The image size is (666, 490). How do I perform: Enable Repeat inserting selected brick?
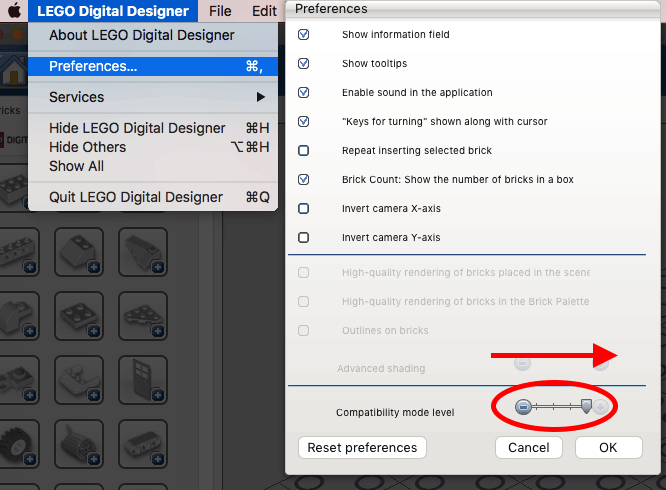(x=303, y=150)
